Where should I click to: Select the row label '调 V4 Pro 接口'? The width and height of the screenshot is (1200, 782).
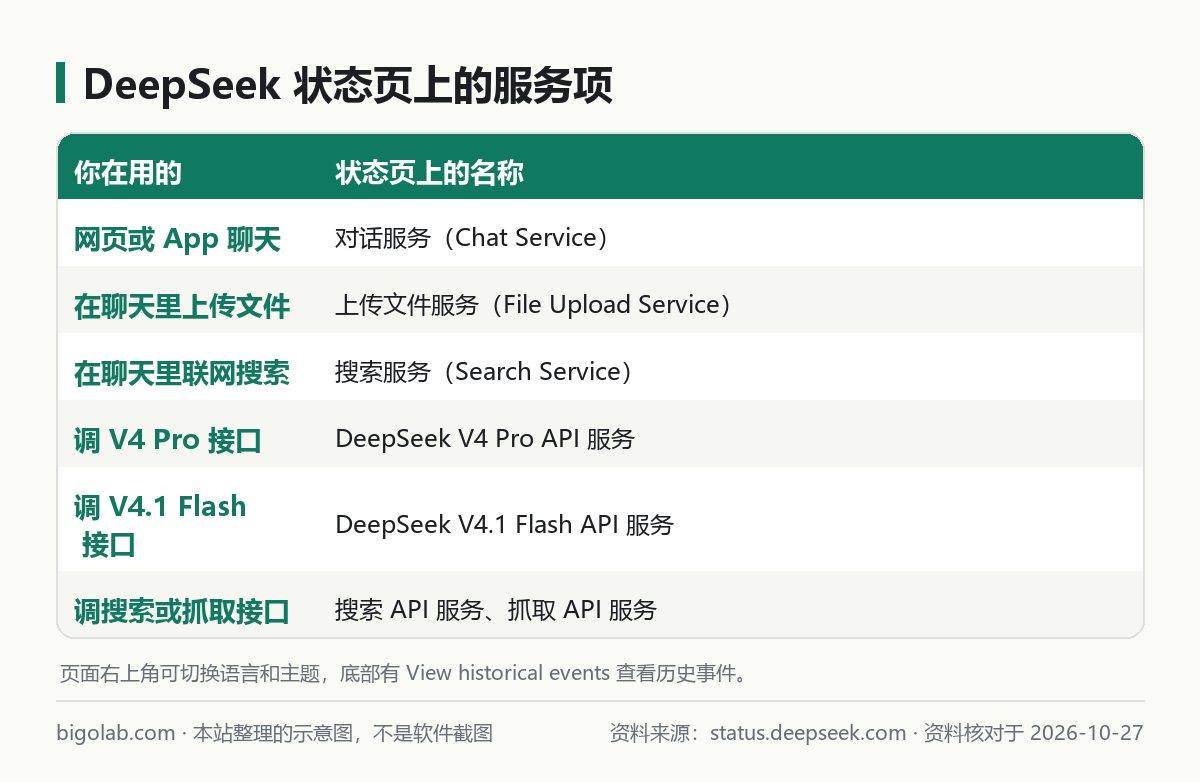(168, 440)
